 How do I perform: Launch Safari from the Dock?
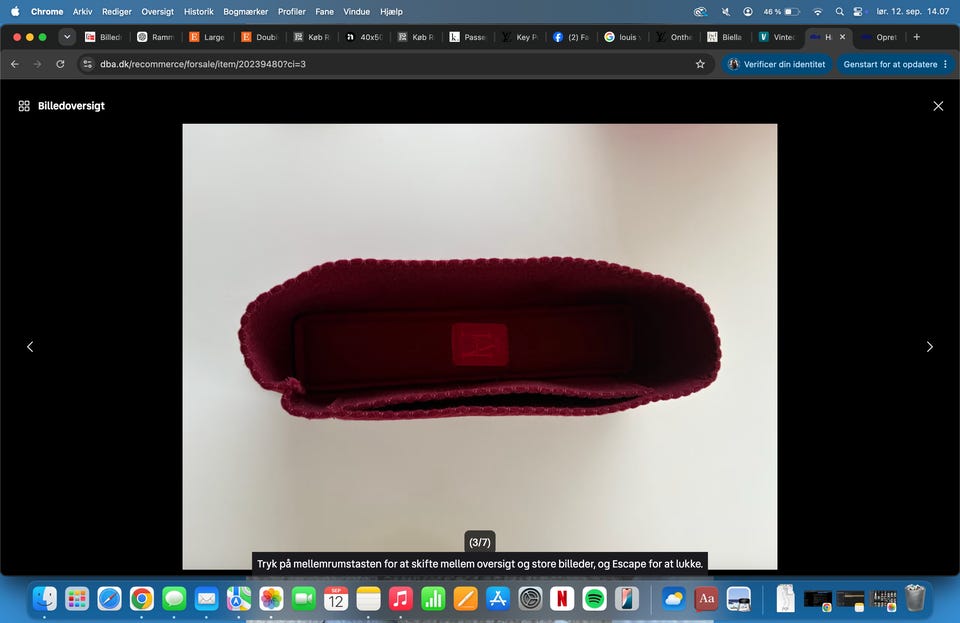110,599
